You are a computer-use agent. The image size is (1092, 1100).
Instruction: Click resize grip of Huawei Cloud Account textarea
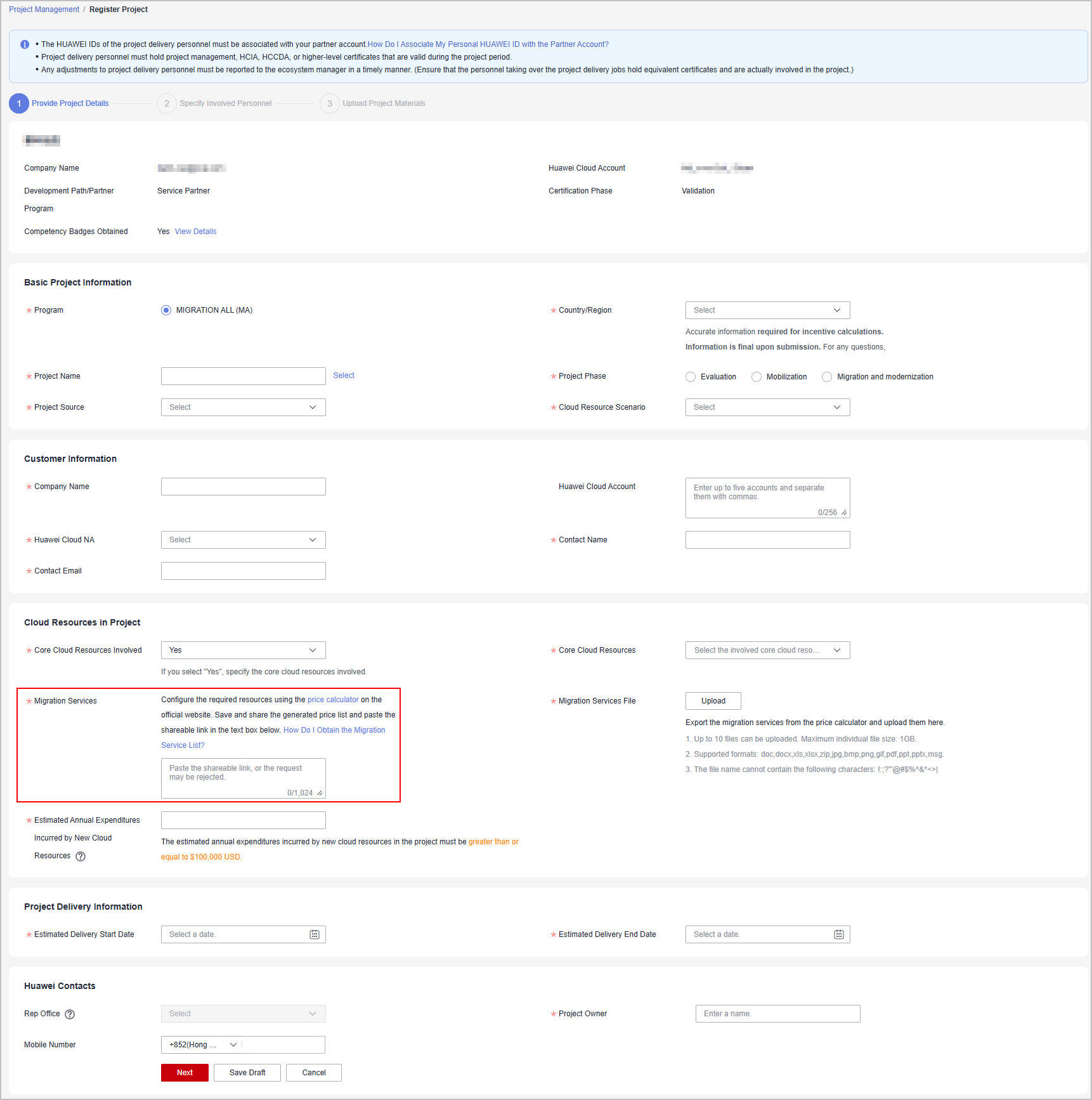tap(844, 513)
